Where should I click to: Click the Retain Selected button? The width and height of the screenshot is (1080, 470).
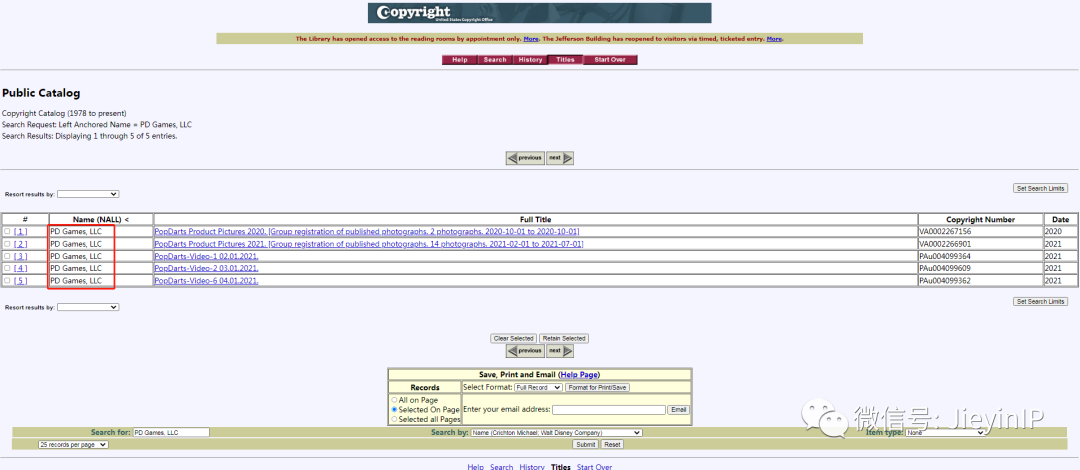click(x=564, y=338)
